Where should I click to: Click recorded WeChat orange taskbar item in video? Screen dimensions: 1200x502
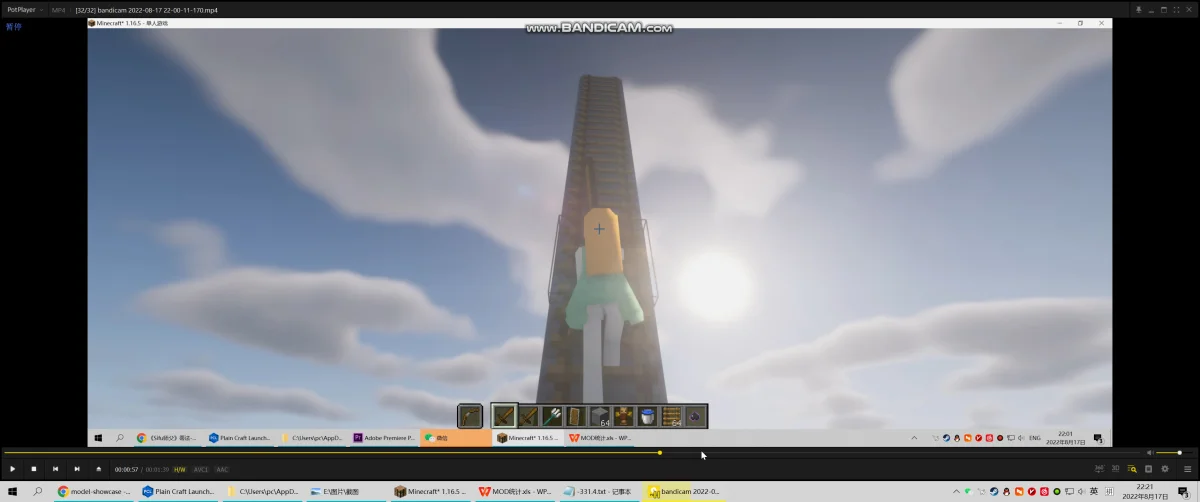[455, 438]
